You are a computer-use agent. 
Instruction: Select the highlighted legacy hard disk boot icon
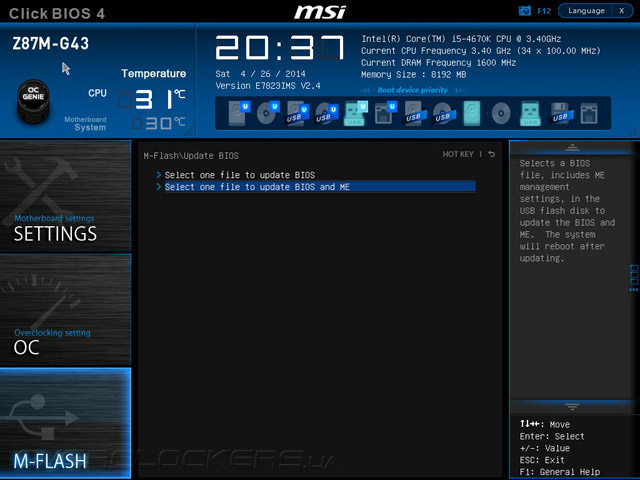click(472, 113)
